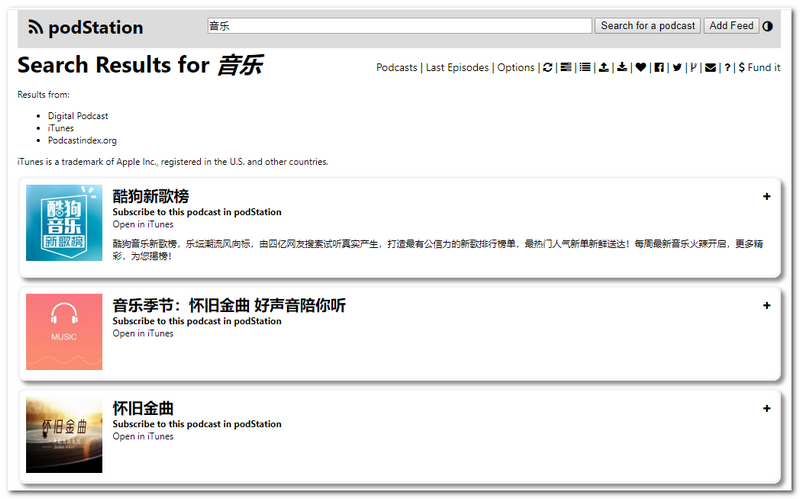800x499 pixels.
Task: Open help via question mark icon
Action: [x=727, y=68]
